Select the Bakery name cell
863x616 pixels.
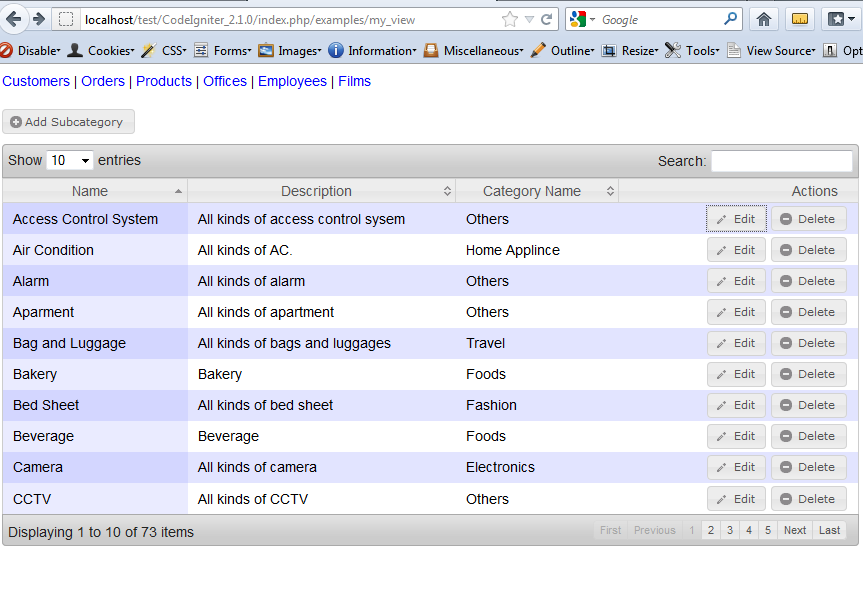[95, 374]
